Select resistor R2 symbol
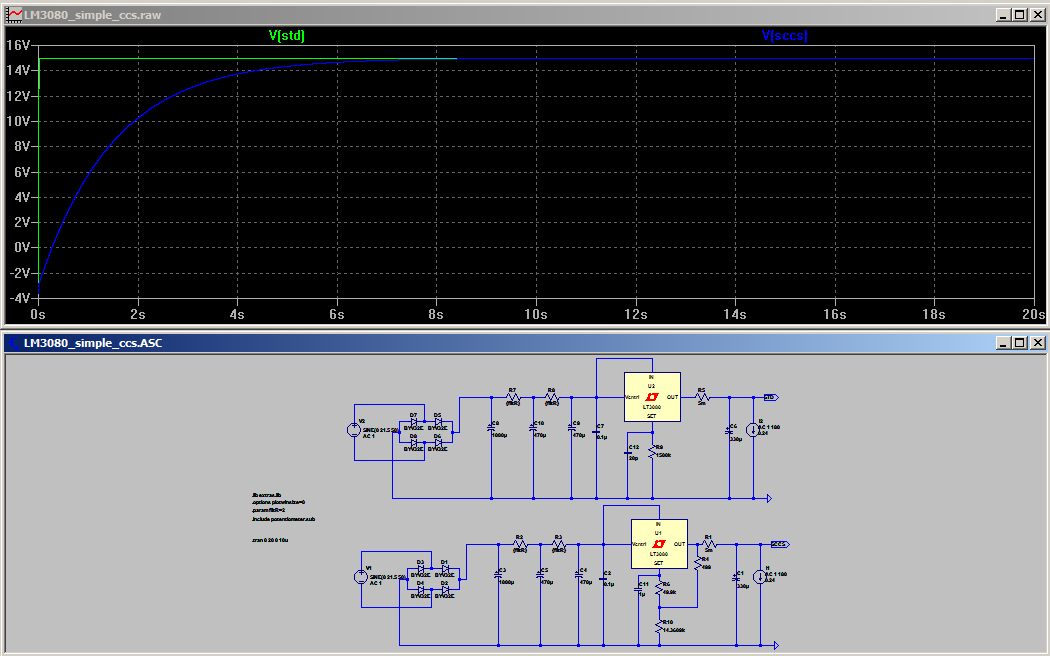1050x656 pixels. 520,545
